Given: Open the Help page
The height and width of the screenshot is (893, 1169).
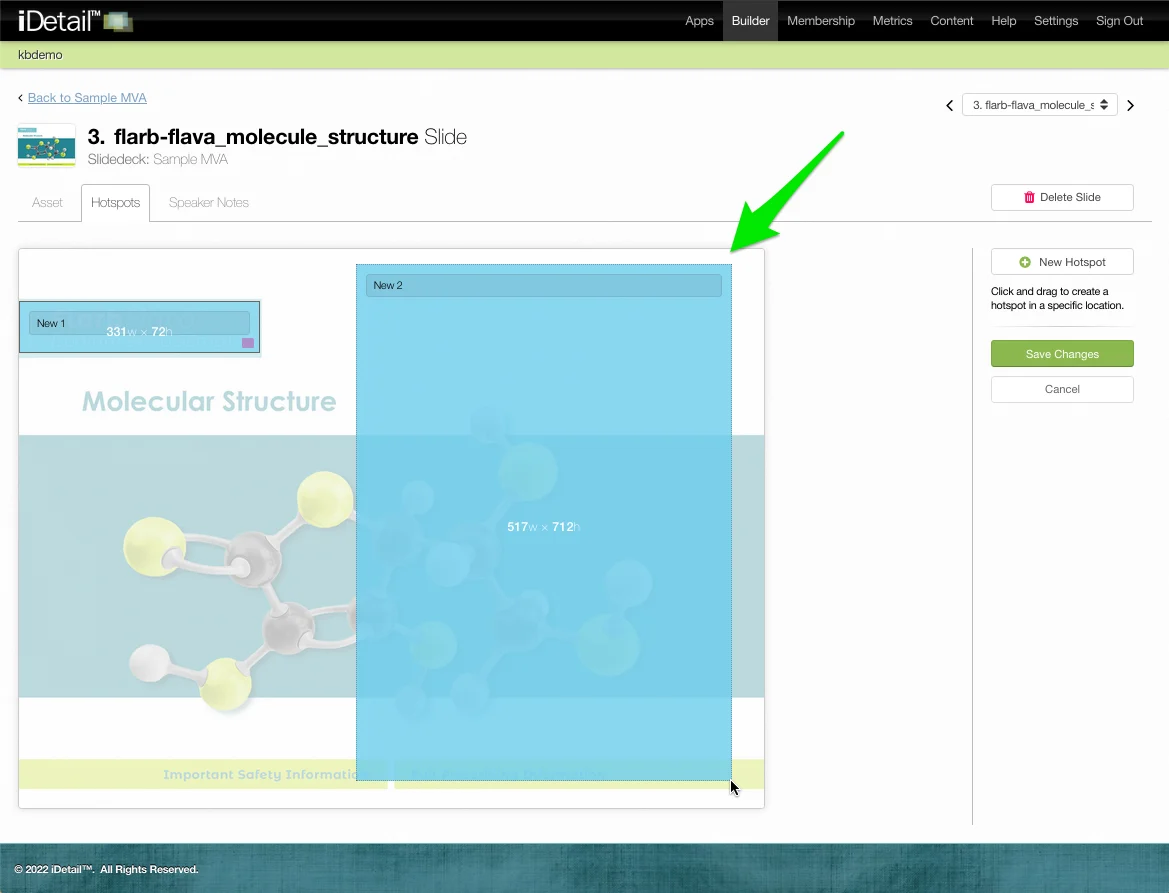Looking at the screenshot, I should click(x=1003, y=21).
